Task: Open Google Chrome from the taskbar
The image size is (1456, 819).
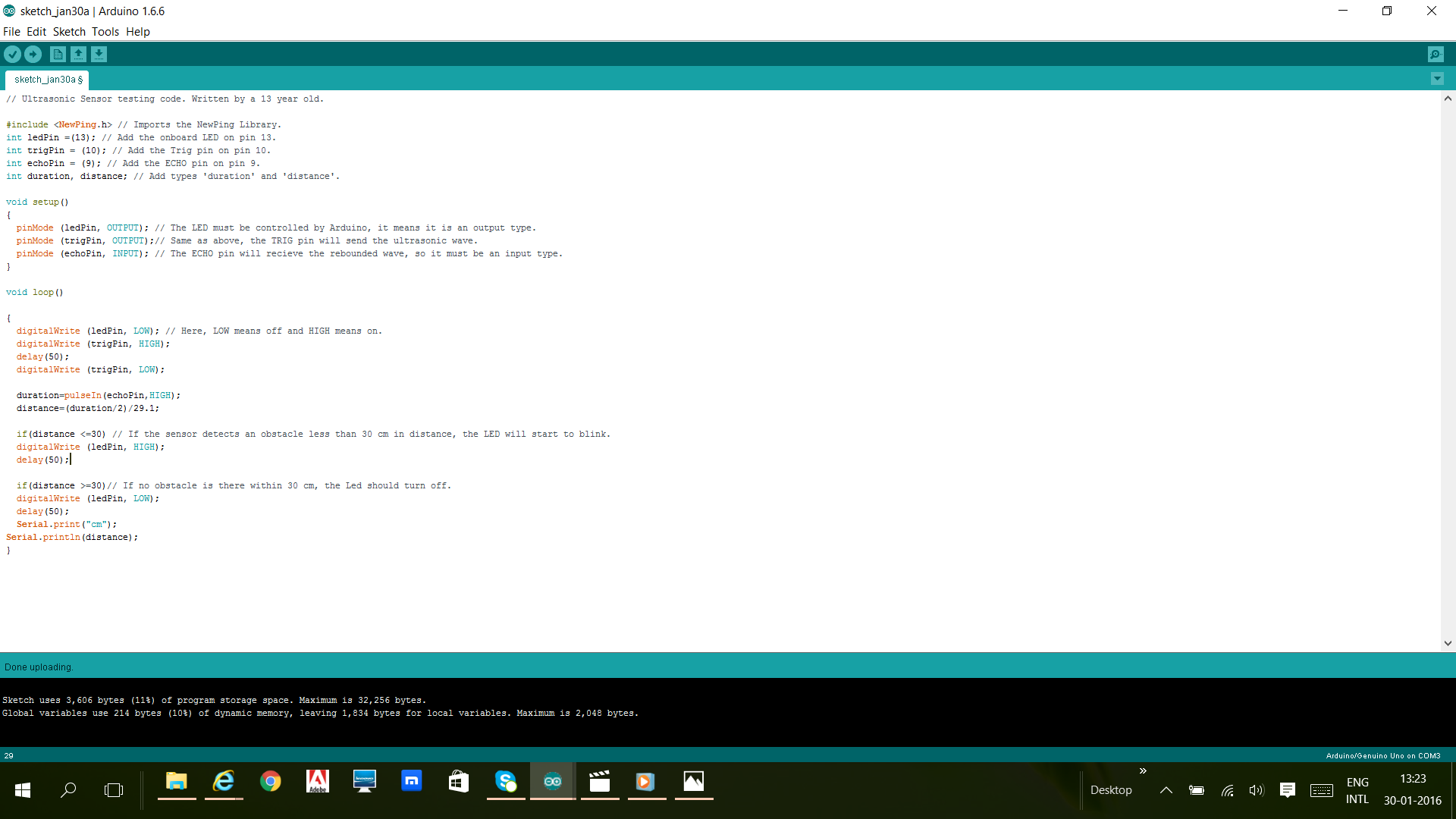Action: click(270, 781)
